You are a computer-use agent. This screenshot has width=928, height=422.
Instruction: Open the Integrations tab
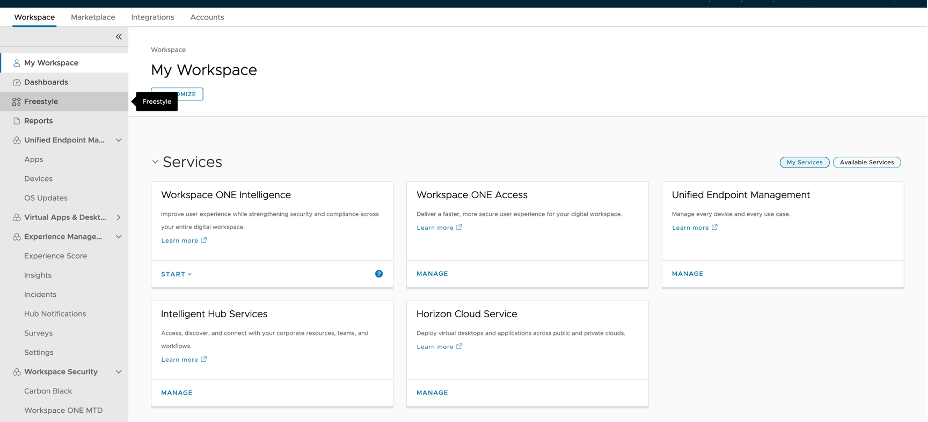click(152, 17)
